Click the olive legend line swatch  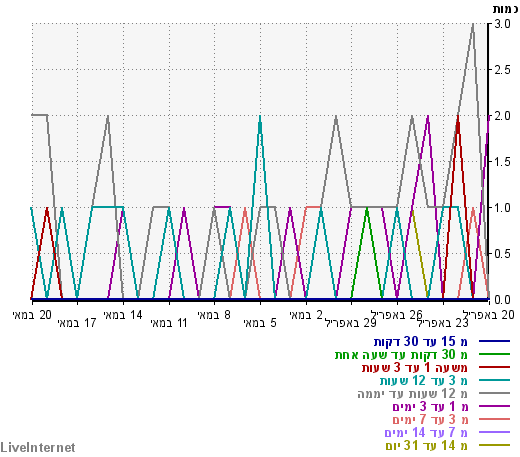pos(494,445)
